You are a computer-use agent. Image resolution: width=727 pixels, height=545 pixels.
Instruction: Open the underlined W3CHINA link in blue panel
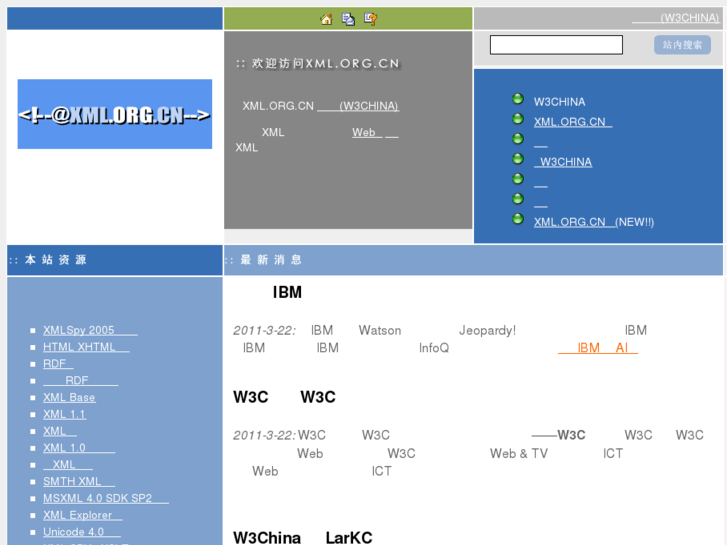pyautogui.click(x=563, y=162)
